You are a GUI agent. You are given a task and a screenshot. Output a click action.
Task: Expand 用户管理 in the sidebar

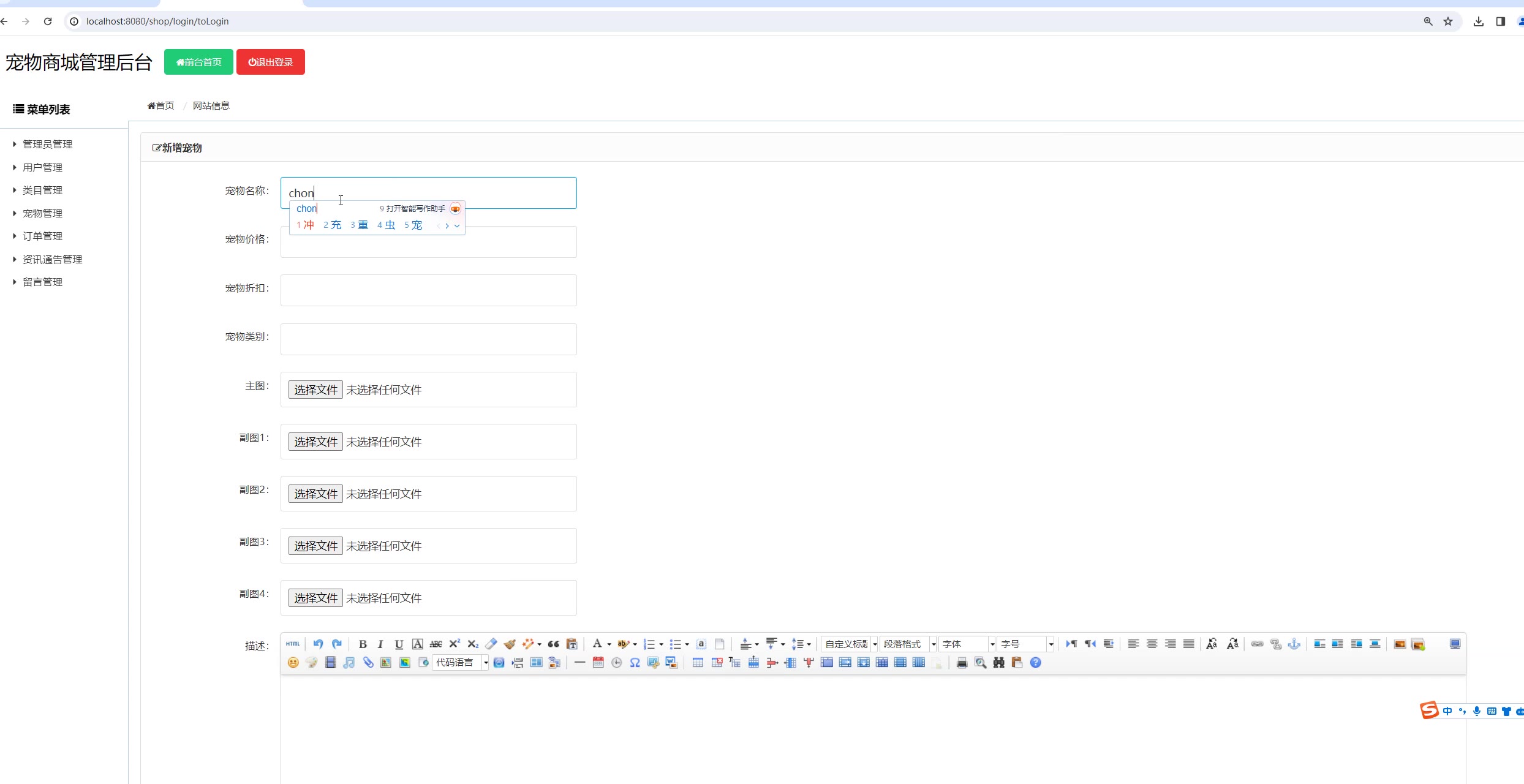43,167
